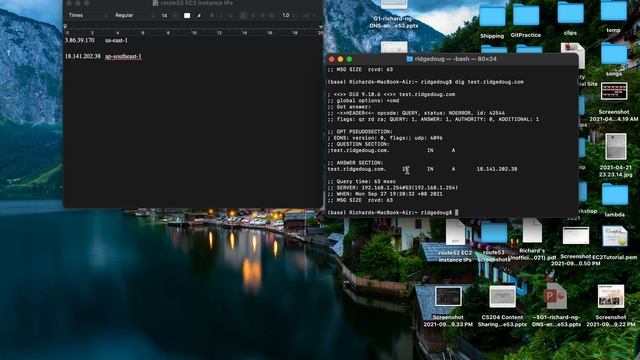Click the IP address 3.86.39.170 in TextEdit
This screenshot has height=360, width=640.
[x=80, y=40]
